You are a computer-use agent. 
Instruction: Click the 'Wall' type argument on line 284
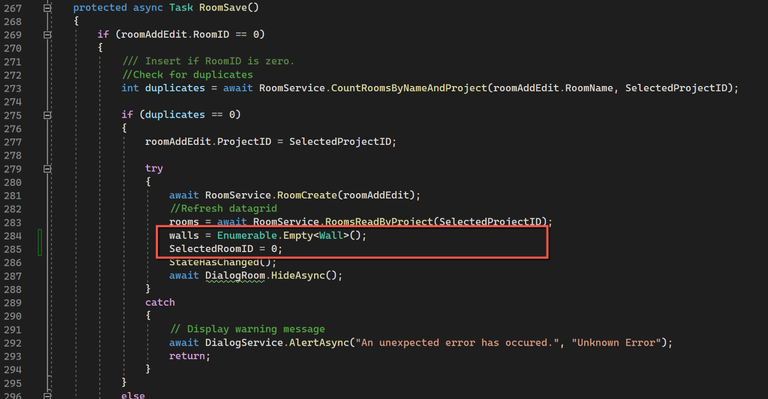click(x=331, y=235)
